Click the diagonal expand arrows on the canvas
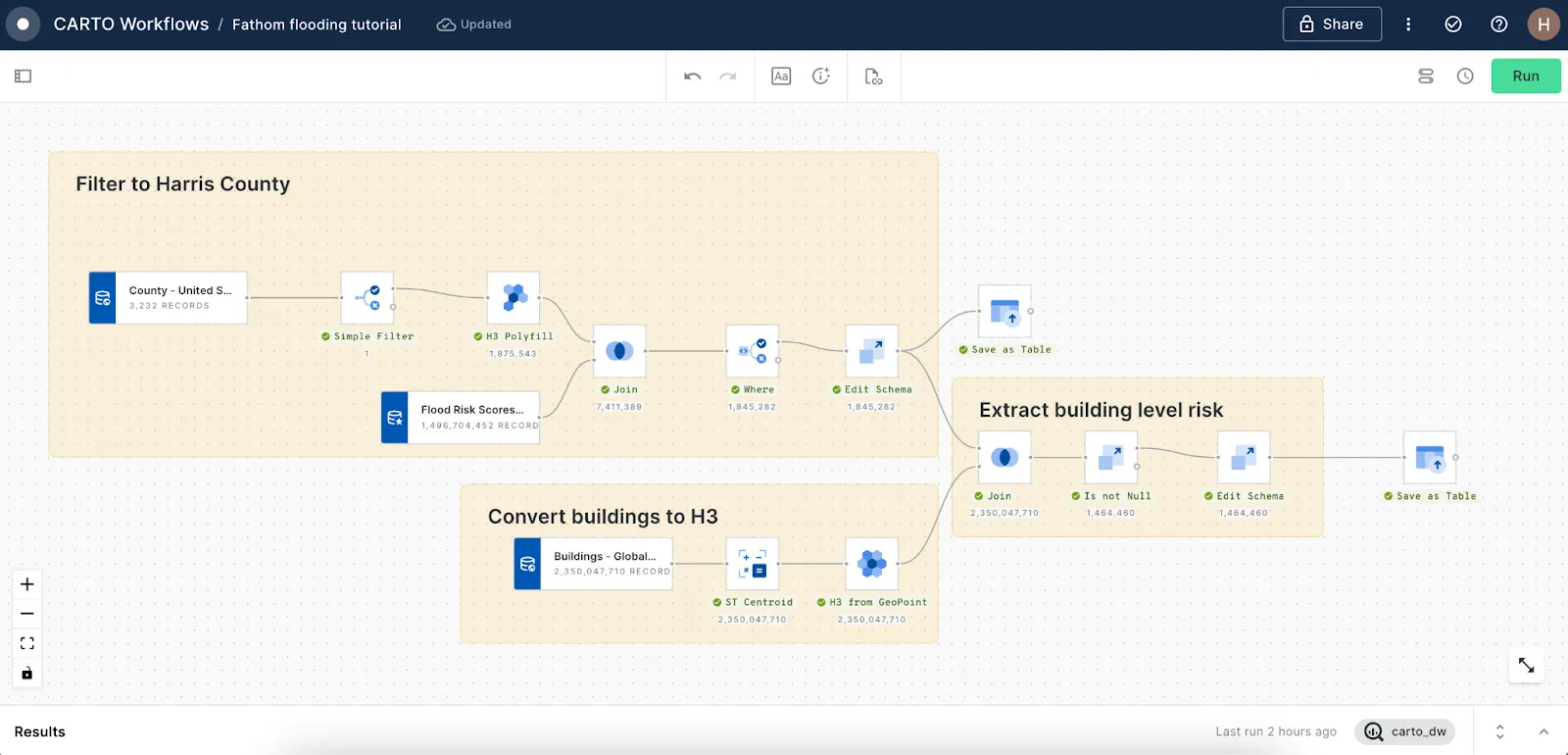 (1526, 665)
